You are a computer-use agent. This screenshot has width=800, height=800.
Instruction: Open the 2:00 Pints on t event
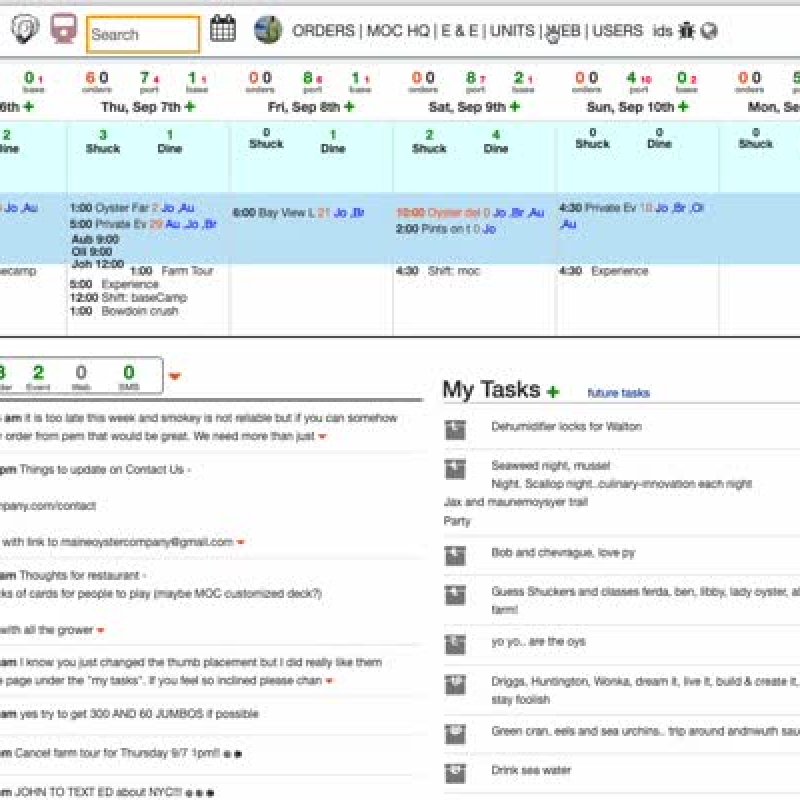[433, 229]
